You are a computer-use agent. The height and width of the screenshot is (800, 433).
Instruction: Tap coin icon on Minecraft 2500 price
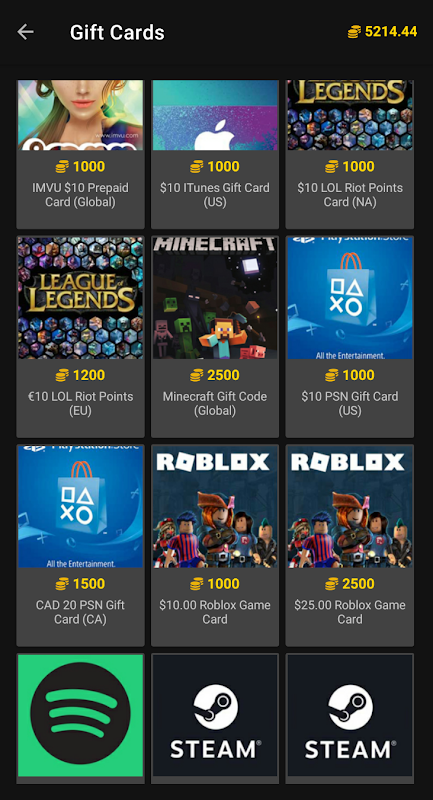click(x=197, y=376)
